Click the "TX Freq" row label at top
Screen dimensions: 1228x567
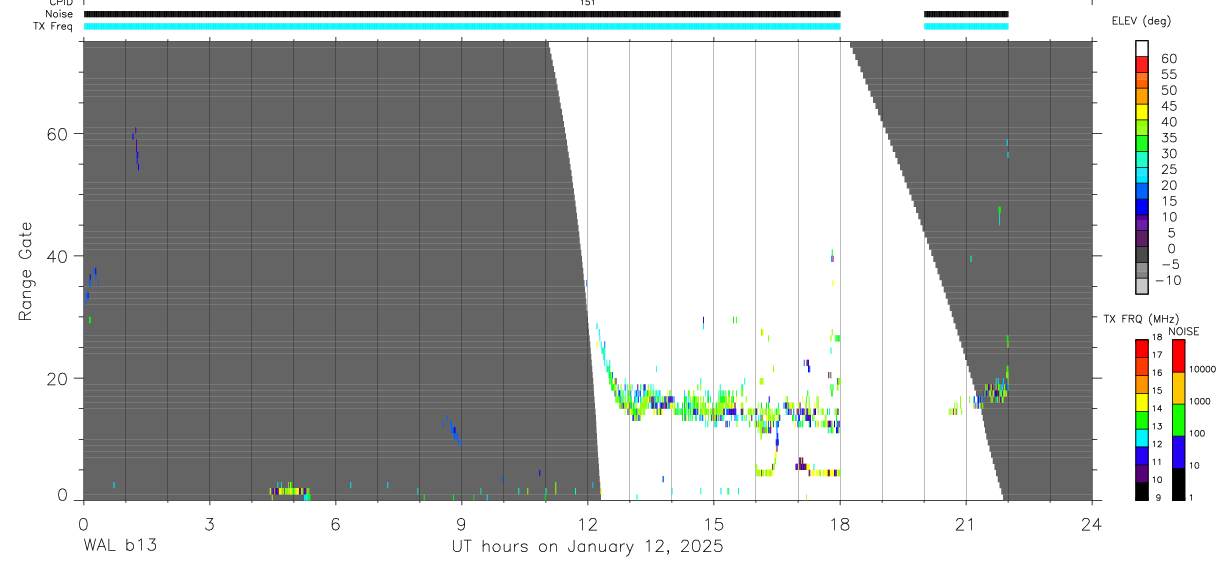click(x=54, y=26)
